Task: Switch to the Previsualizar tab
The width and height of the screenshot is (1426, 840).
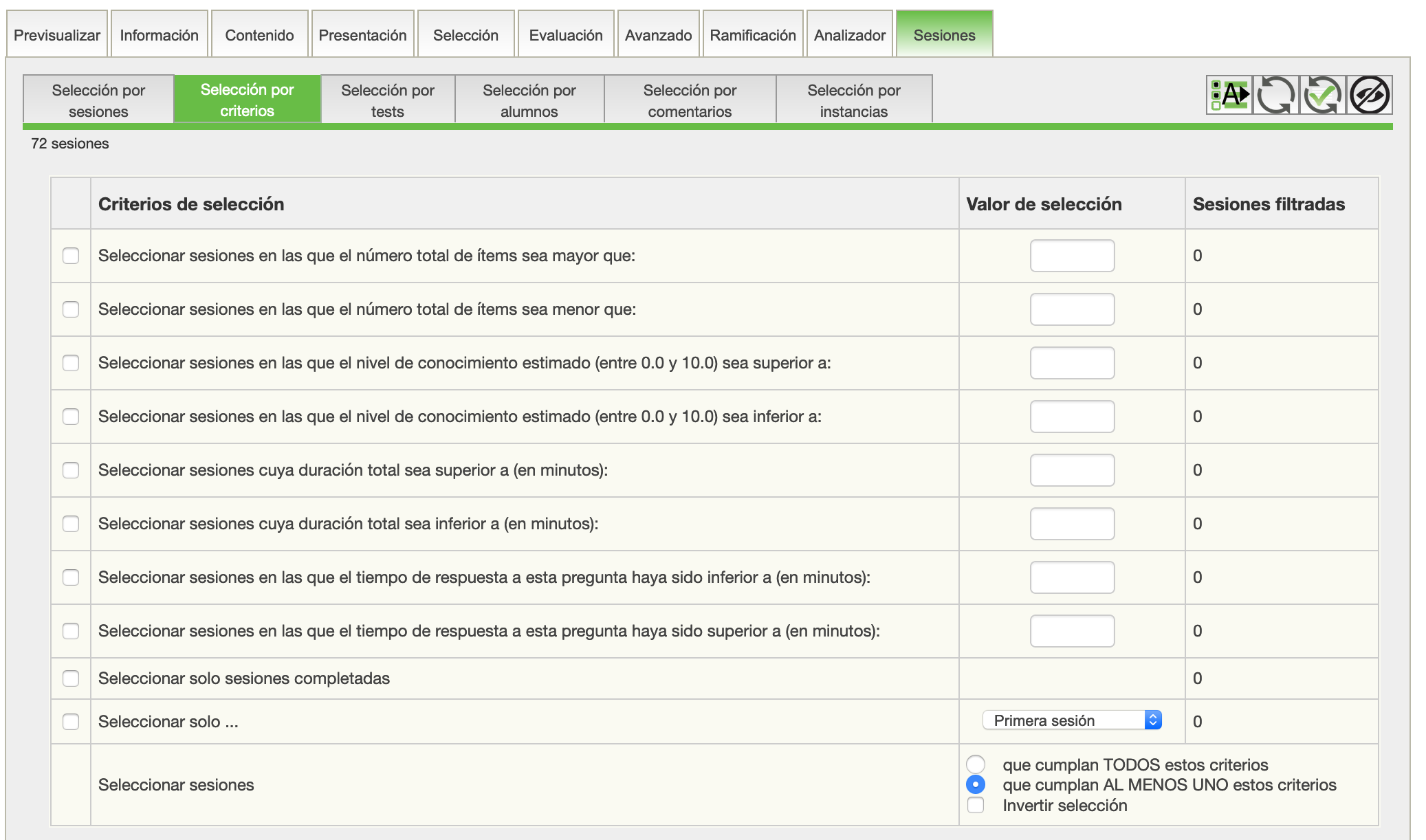Action: coord(57,35)
